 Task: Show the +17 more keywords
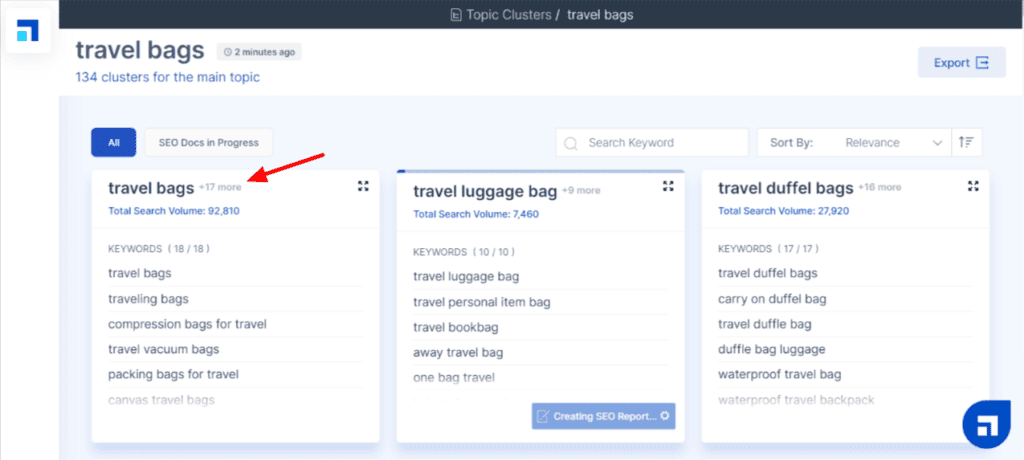[x=220, y=187]
